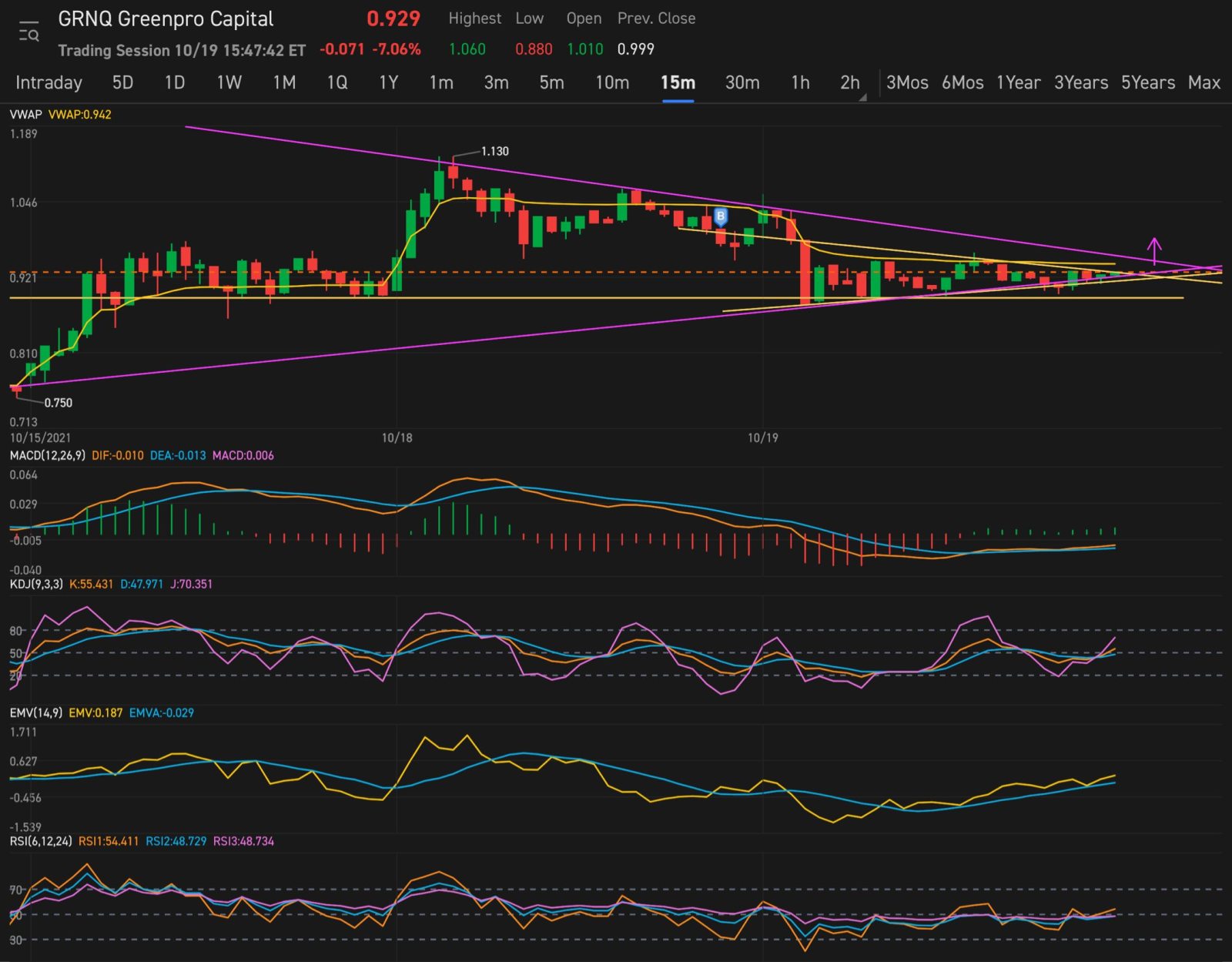Expand the interval options corner arrow

coord(863,98)
